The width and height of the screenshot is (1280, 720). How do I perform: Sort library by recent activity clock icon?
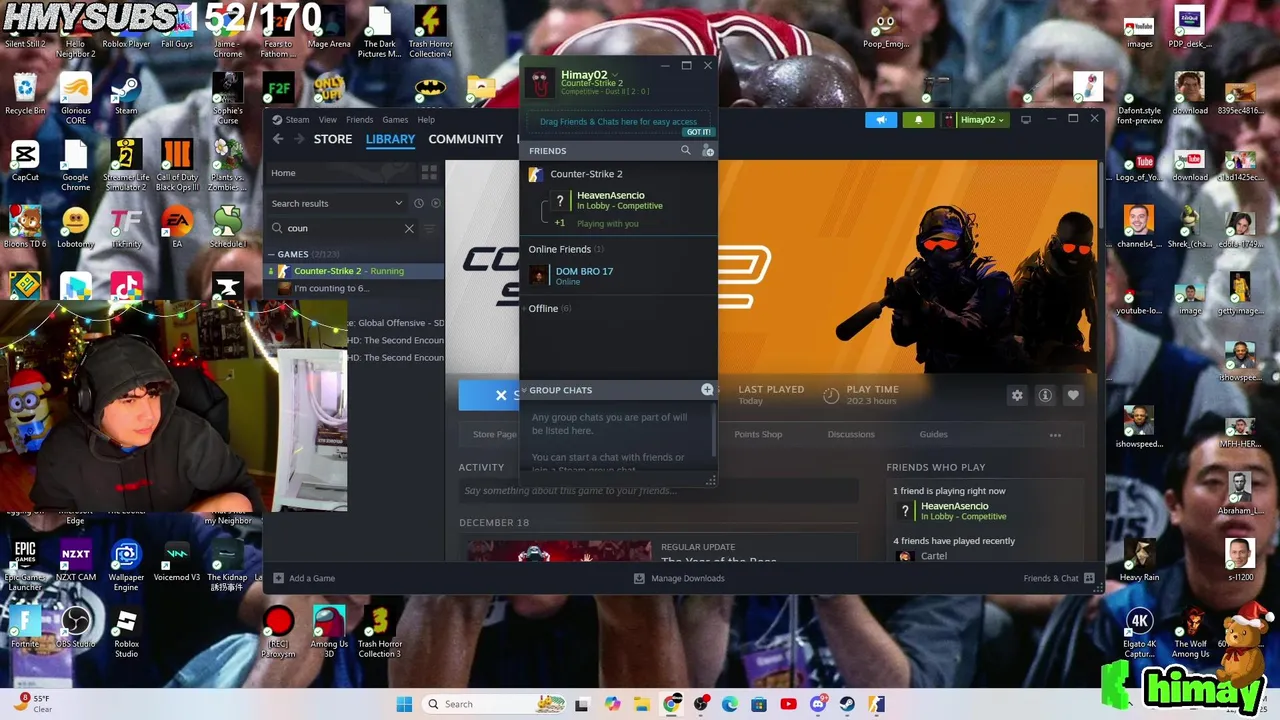pos(419,203)
